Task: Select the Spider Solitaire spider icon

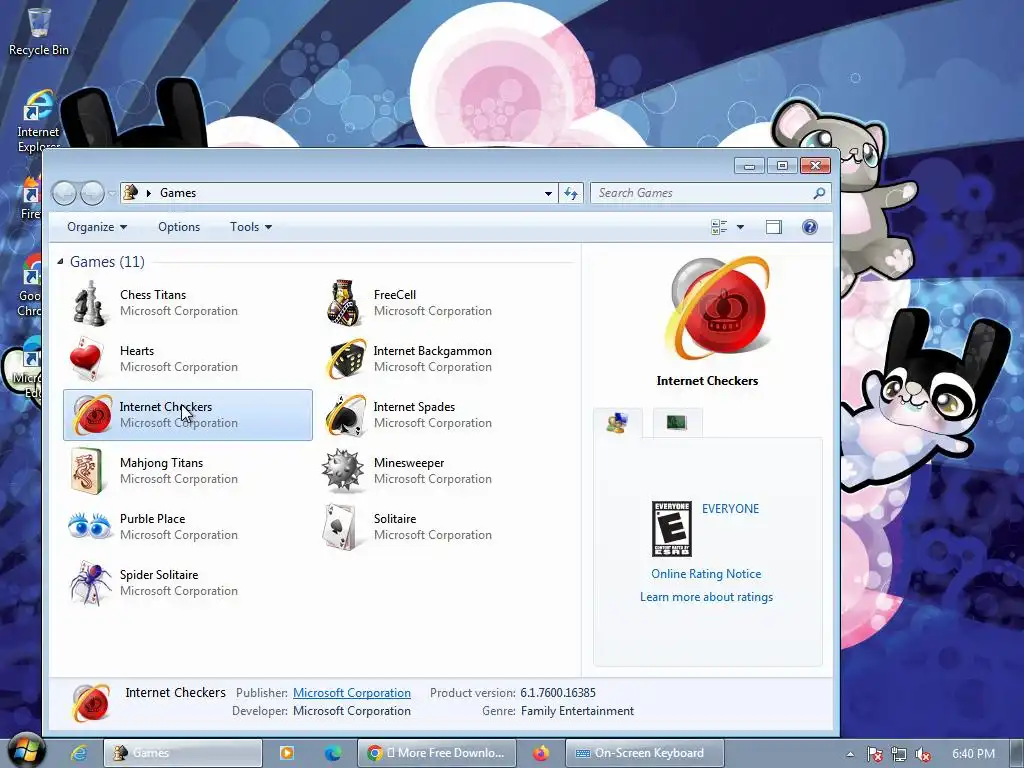Action: coord(91,583)
